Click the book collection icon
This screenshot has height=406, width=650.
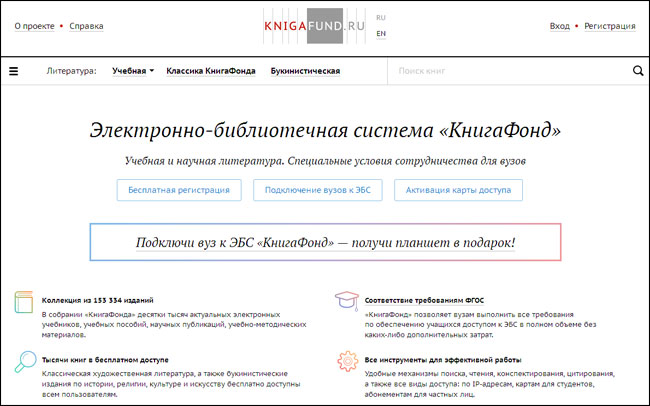coord(24,302)
